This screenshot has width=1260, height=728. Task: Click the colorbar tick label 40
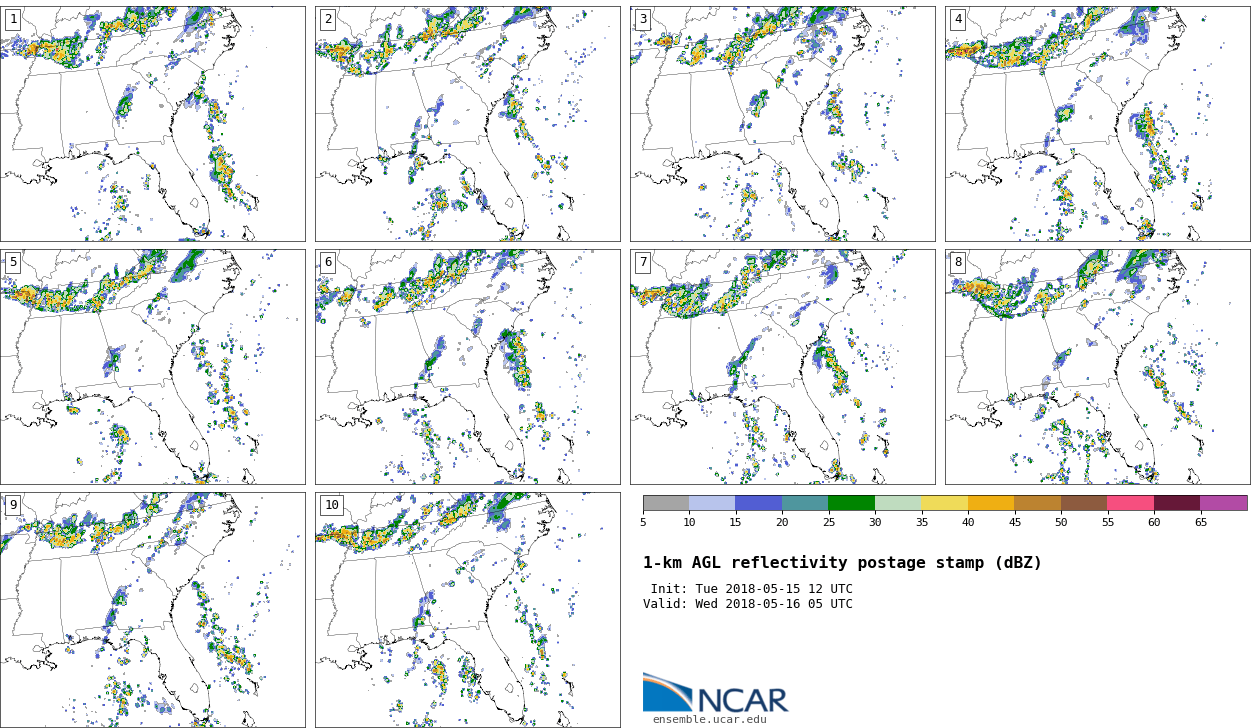[x=968, y=522]
